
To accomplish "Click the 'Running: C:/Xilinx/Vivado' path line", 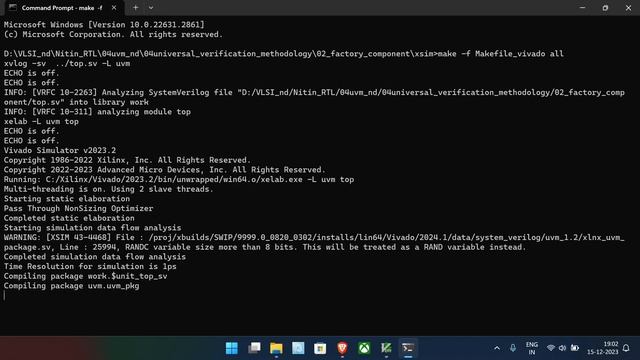I will 179,180.
